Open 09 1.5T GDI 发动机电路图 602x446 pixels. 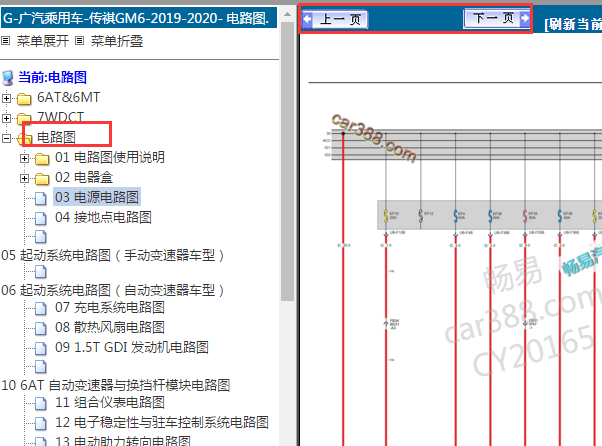132,347
